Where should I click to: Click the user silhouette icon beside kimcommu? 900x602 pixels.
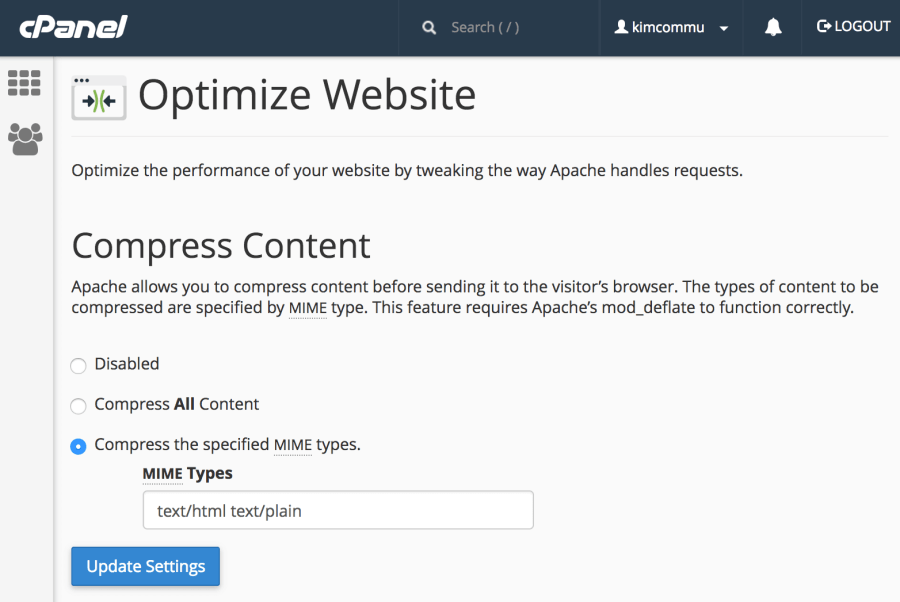pyautogui.click(x=620, y=28)
